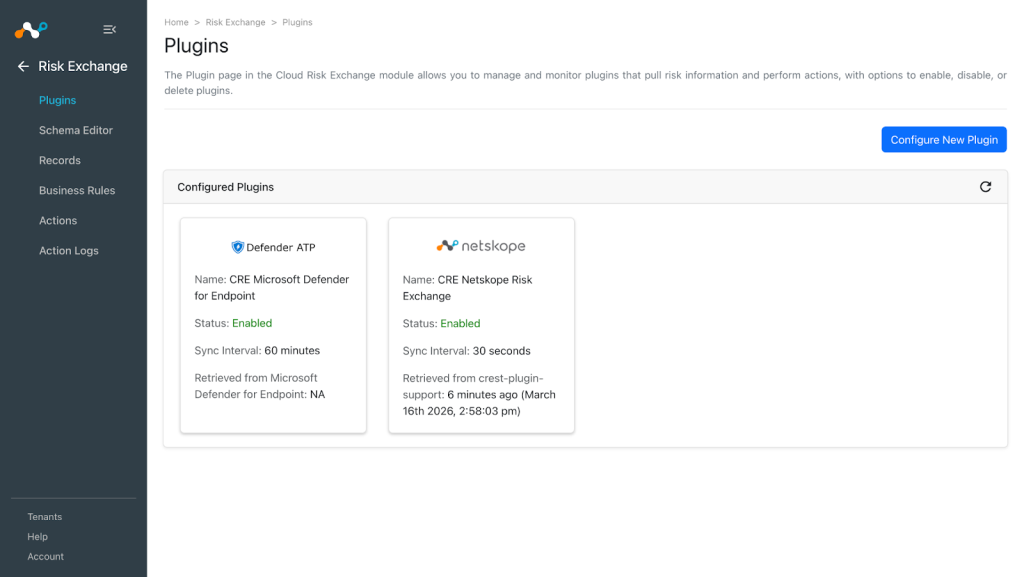Open Plugins in the sidebar

click(57, 100)
